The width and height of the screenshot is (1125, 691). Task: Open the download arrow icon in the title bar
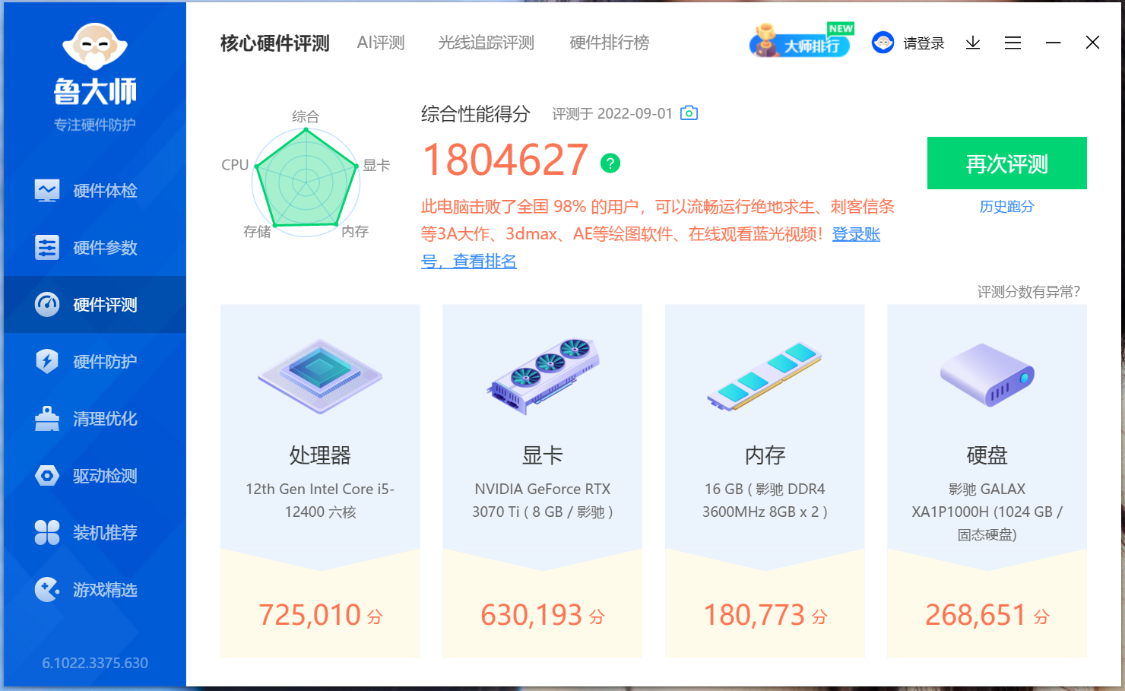pyautogui.click(x=973, y=43)
